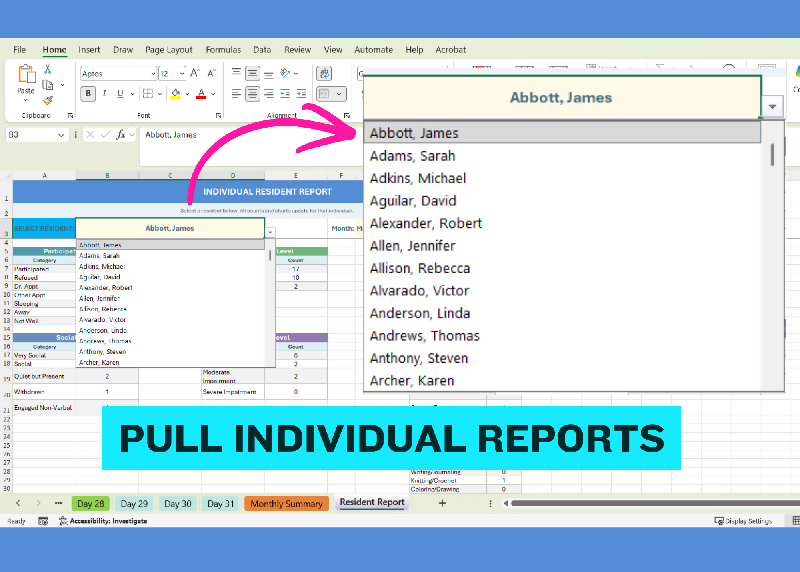Click Display Settings in status bar
This screenshot has height=572, width=800.
pyautogui.click(x=743, y=521)
